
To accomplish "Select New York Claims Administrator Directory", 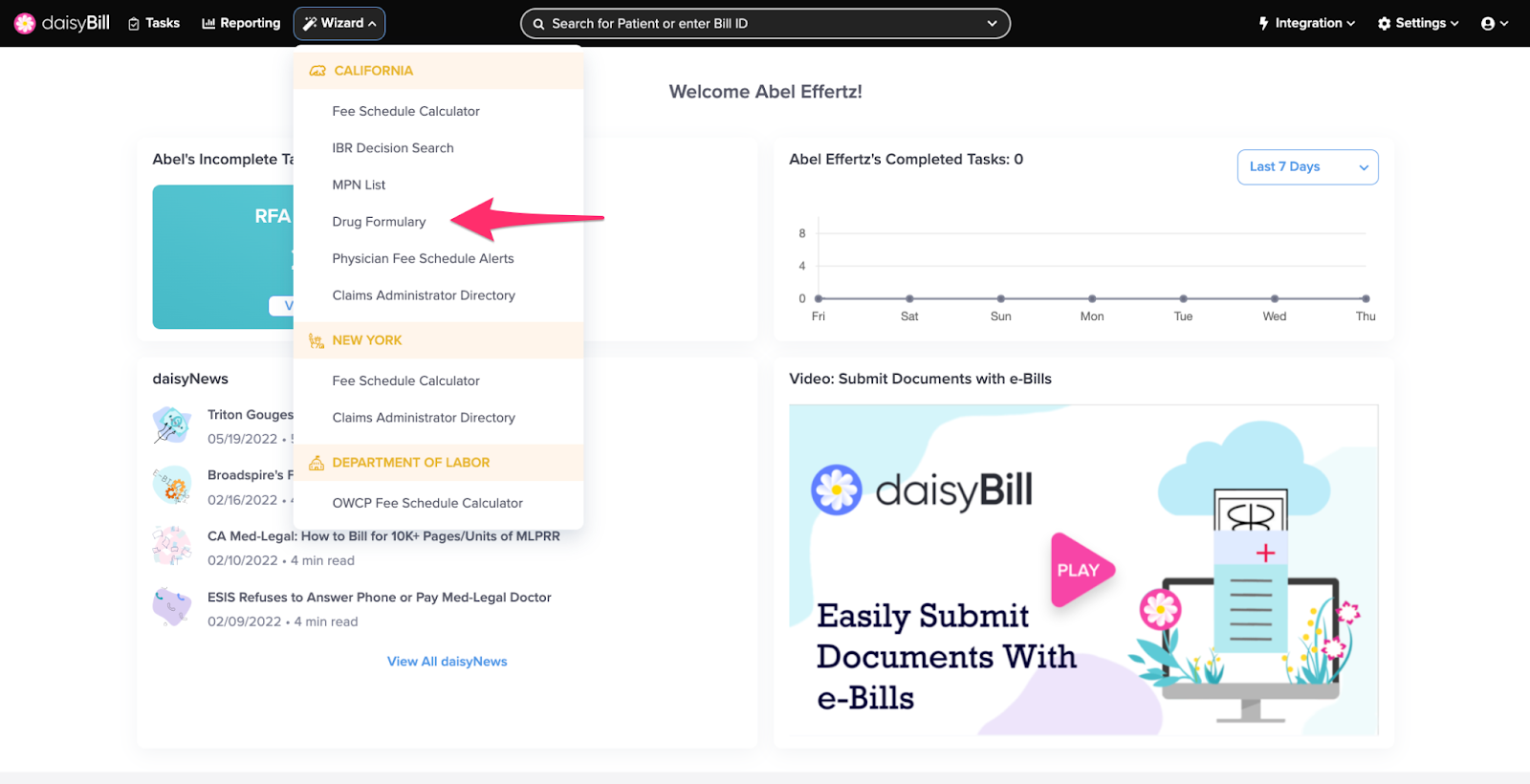I will click(424, 418).
